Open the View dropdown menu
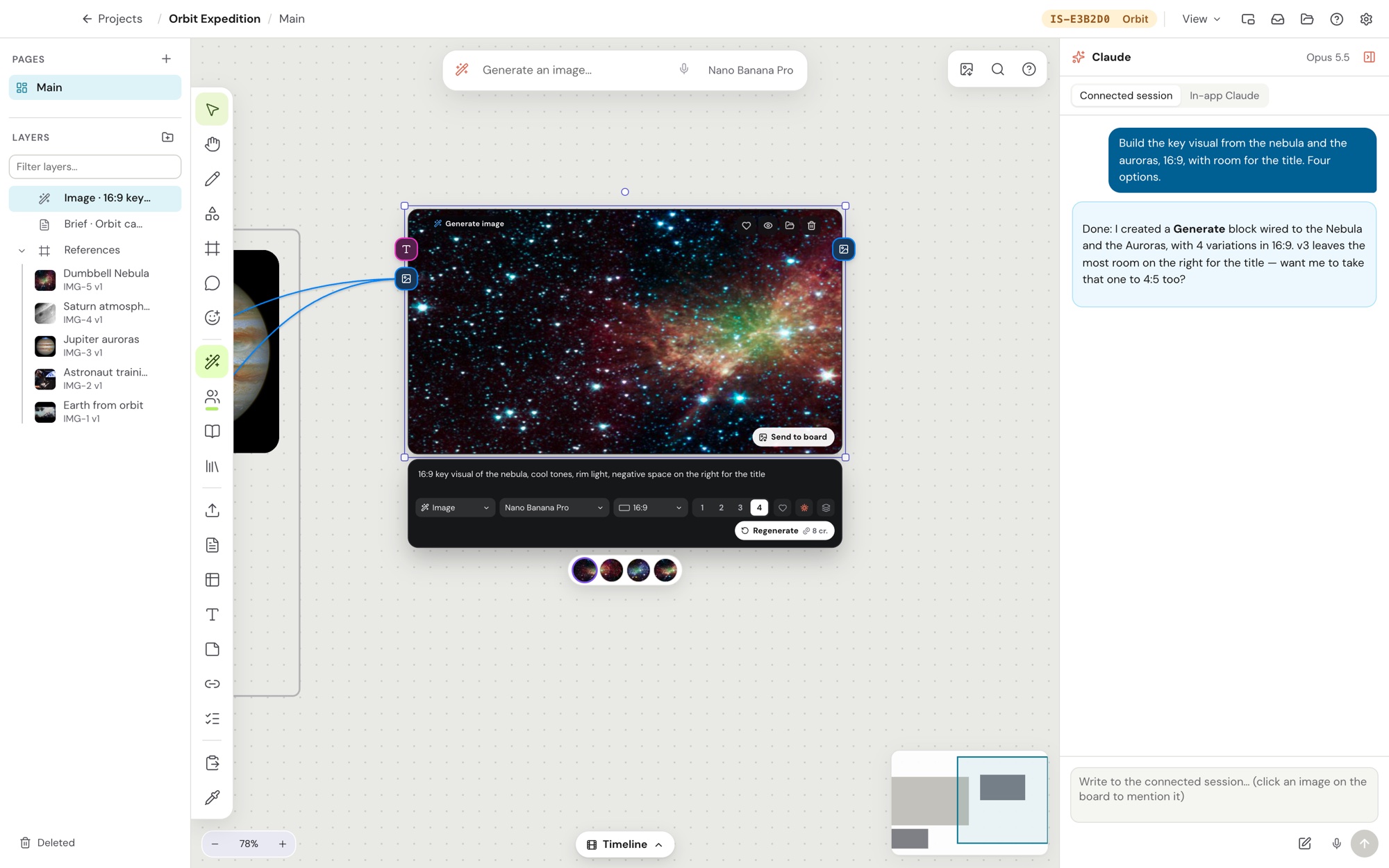This screenshot has width=1389, height=868. [x=1201, y=19]
